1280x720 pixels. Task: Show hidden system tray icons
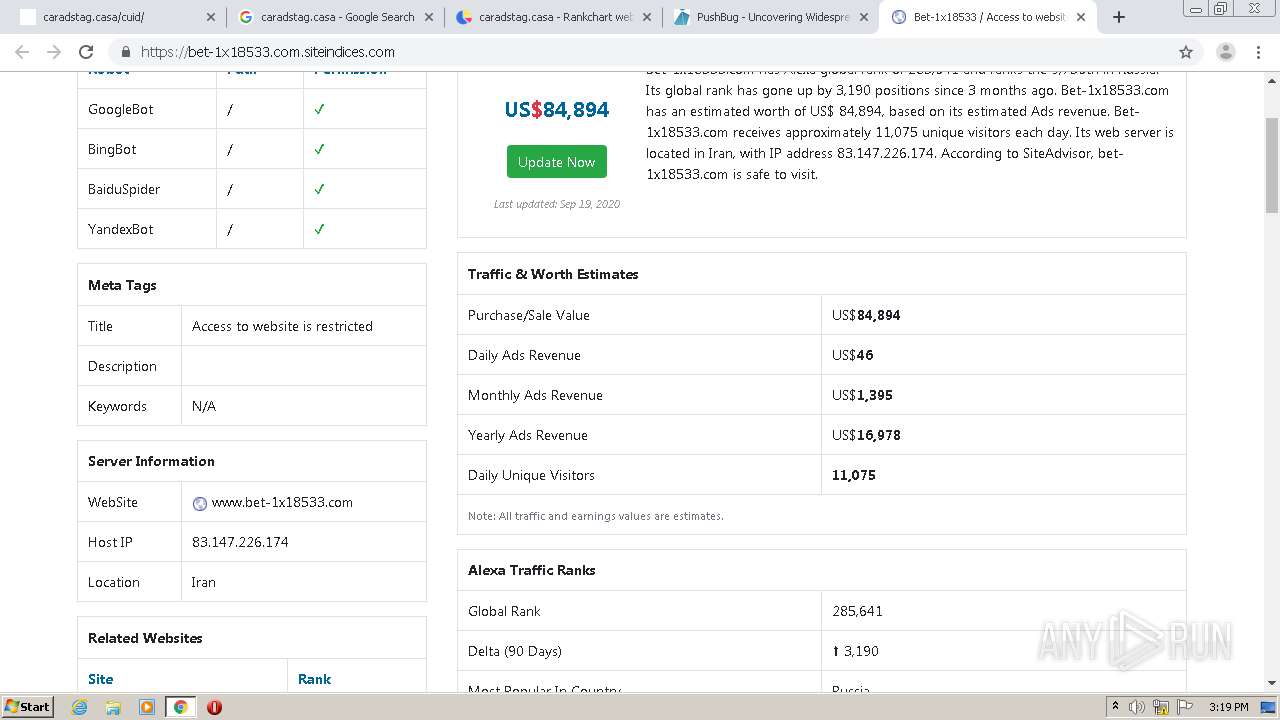click(x=1115, y=707)
